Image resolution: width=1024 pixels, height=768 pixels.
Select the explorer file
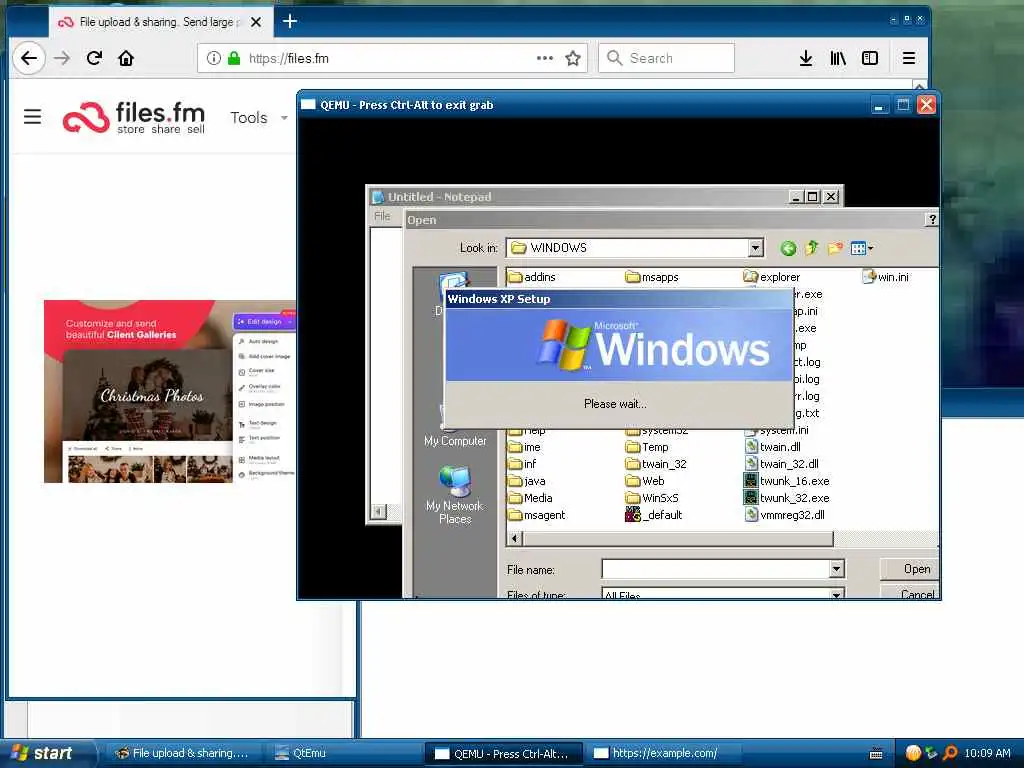pos(772,277)
